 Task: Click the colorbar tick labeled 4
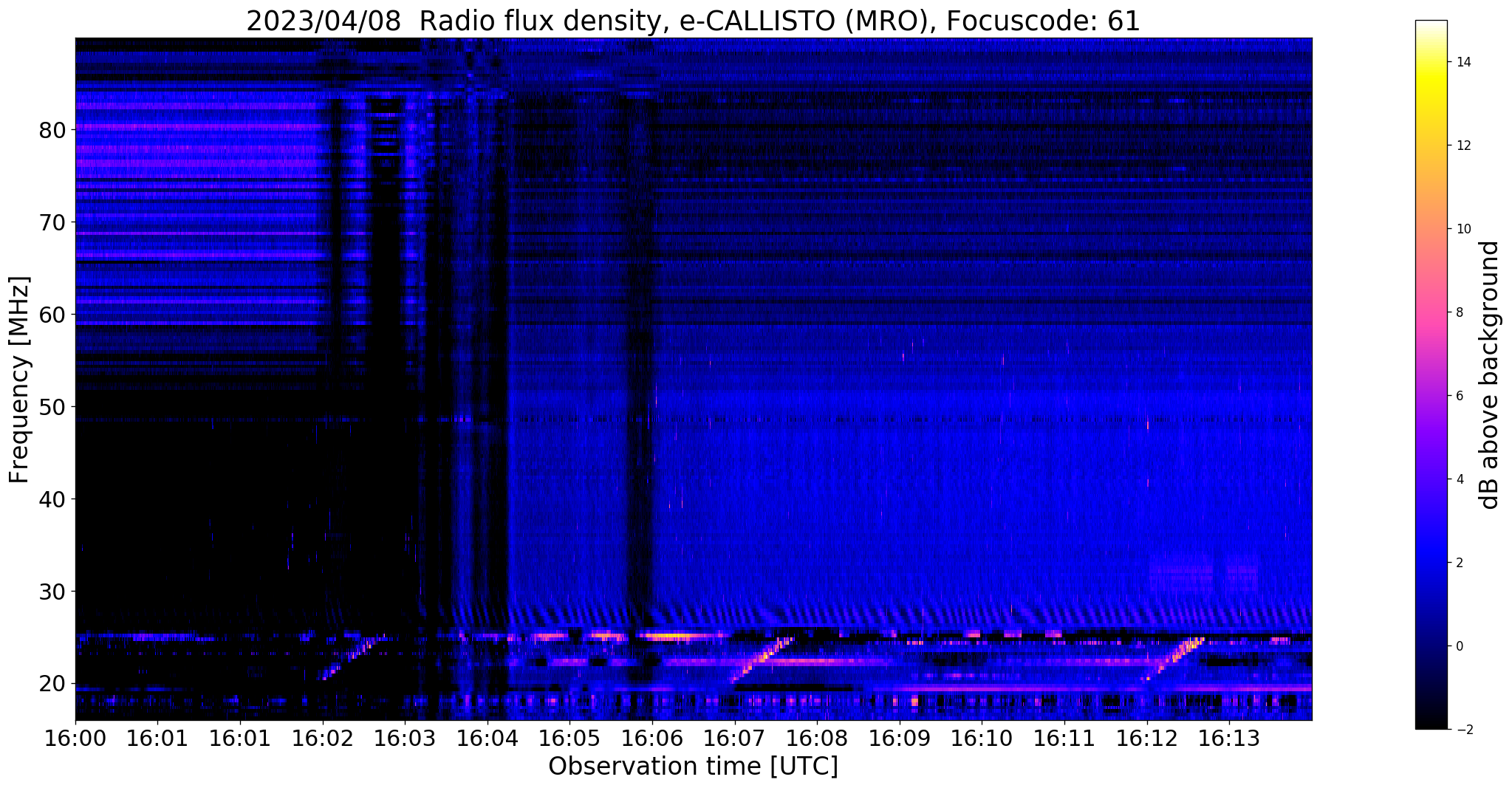click(1459, 479)
